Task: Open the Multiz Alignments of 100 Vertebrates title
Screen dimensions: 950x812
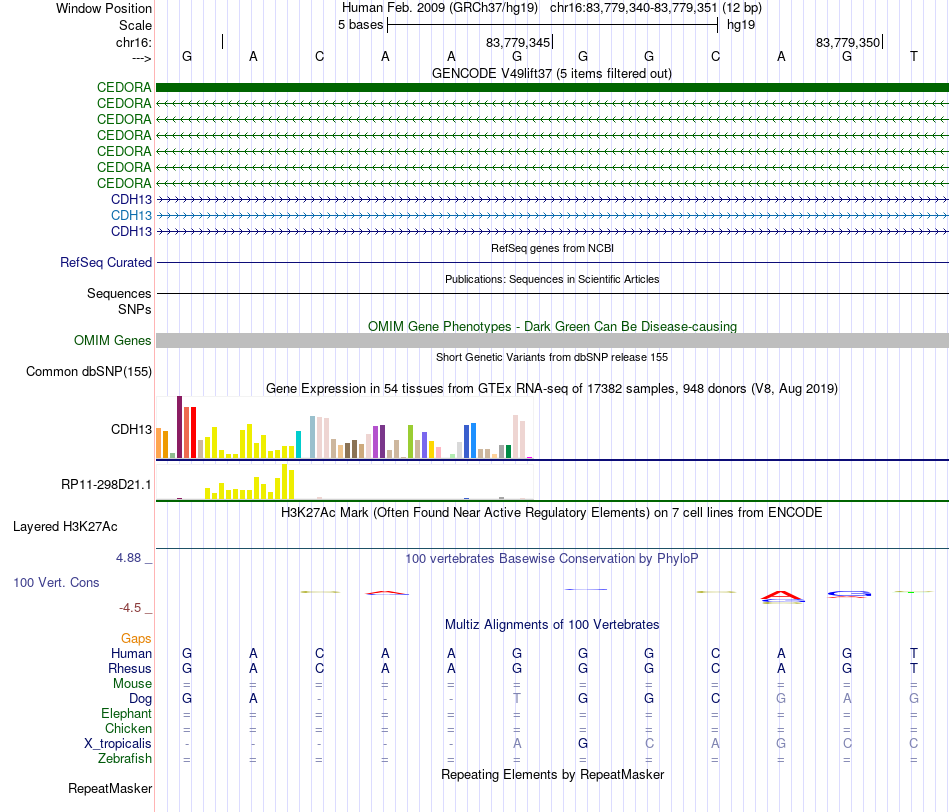Action: (552, 625)
